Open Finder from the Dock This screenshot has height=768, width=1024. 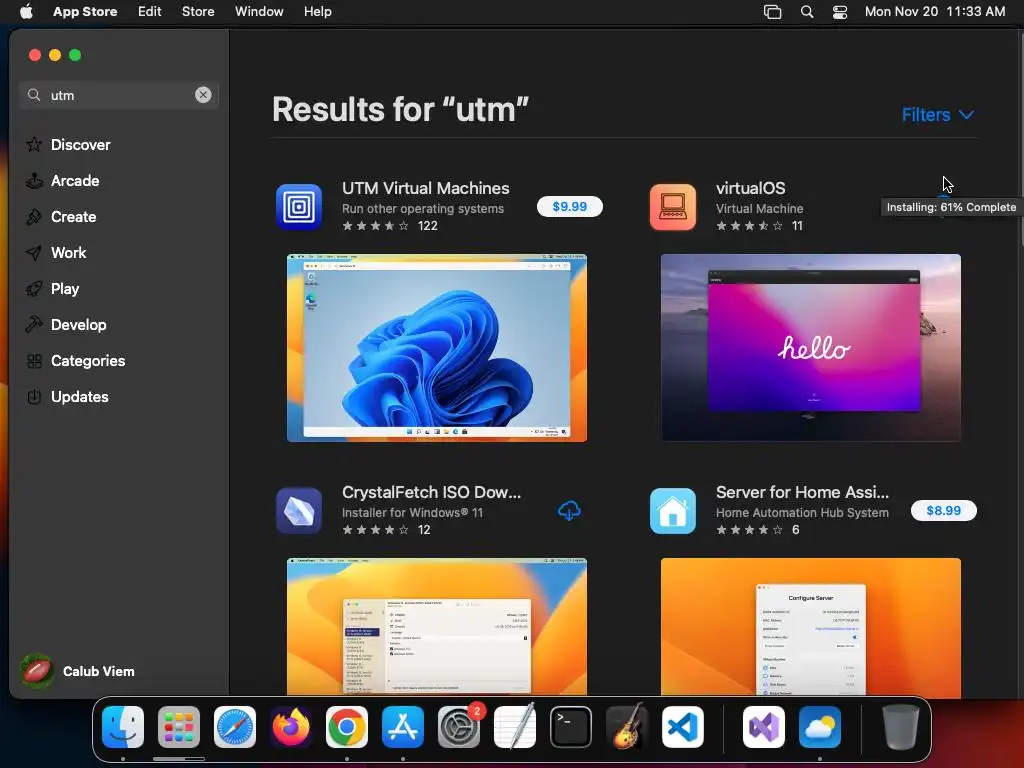[123, 726]
